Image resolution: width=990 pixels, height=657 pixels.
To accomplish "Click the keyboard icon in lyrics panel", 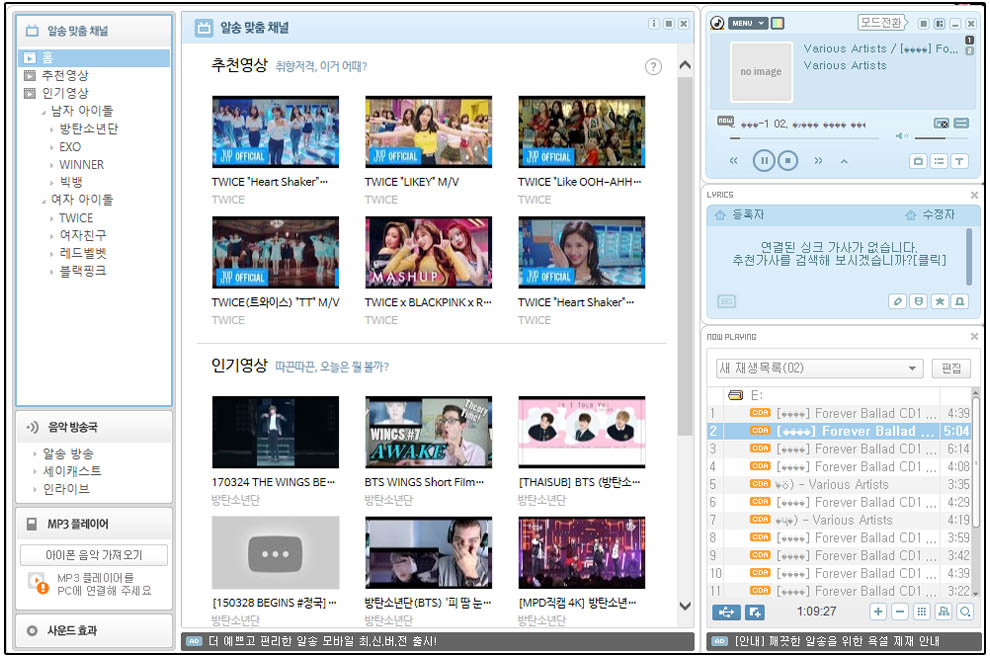I will tap(727, 301).
